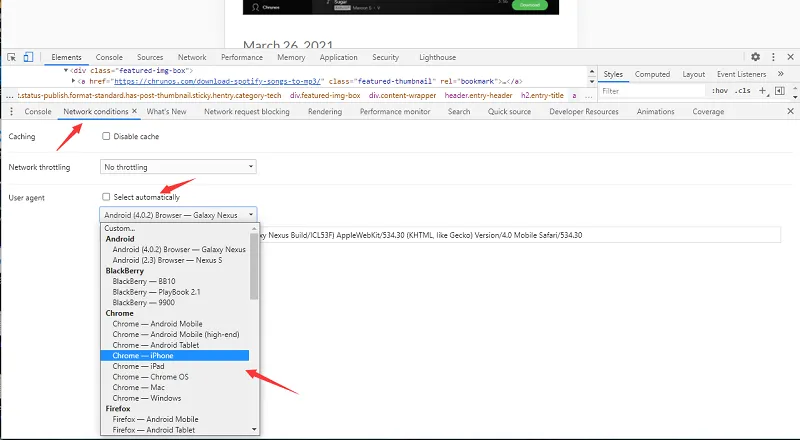Open the user agent dropdown showing Galaxy Nexus
Image resolution: width=800 pixels, height=440 pixels.
178,215
